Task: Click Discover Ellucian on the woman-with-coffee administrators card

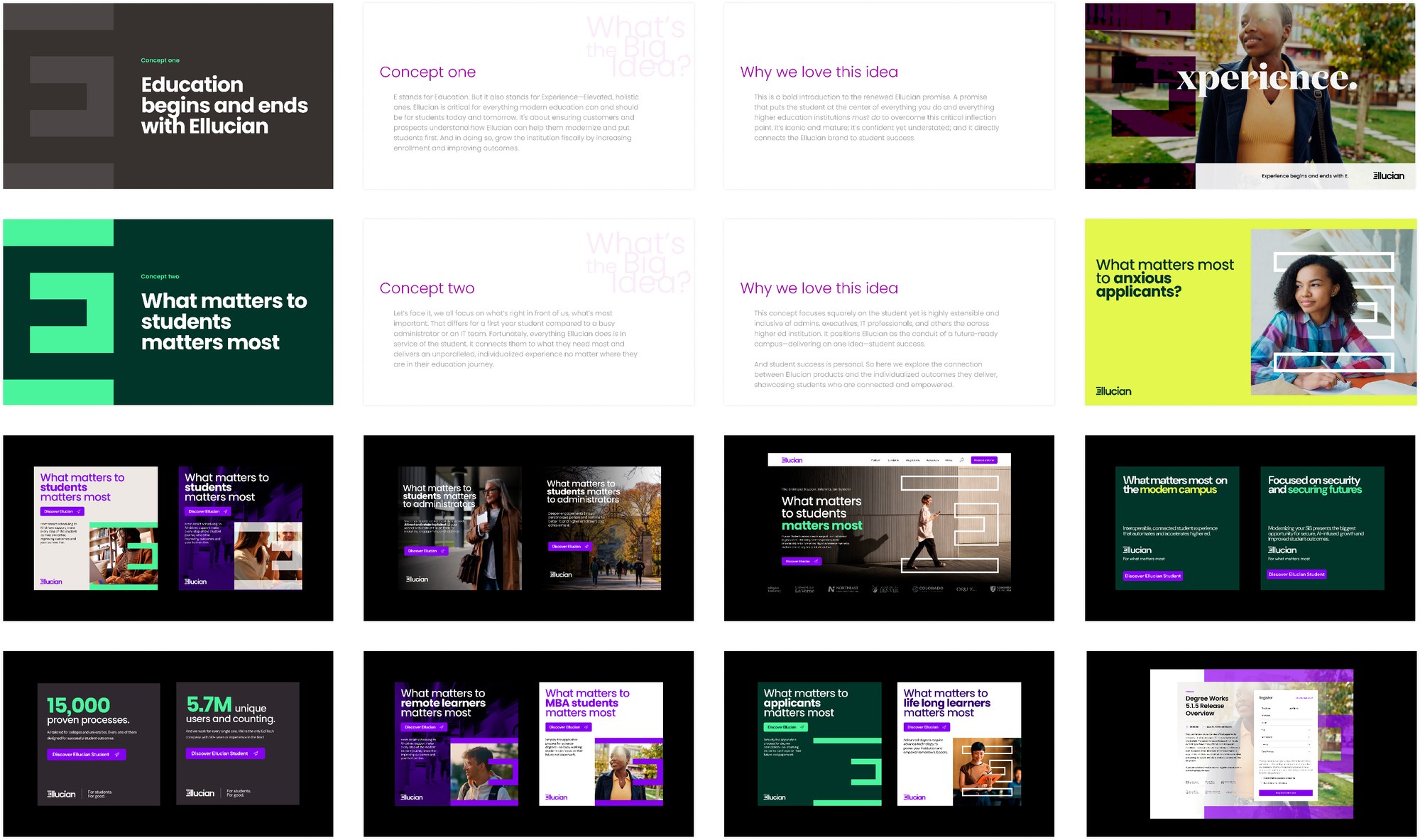Action: click(426, 551)
